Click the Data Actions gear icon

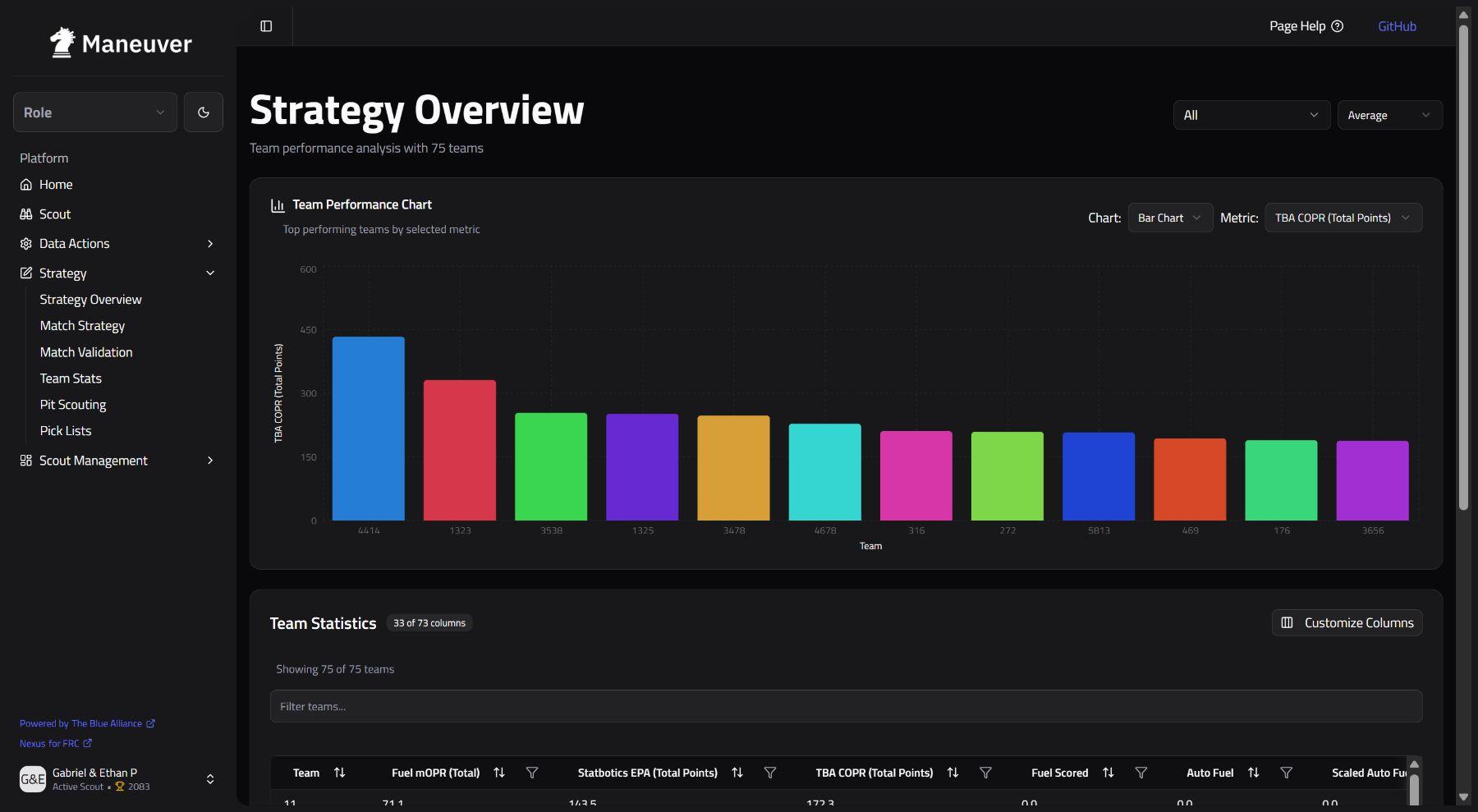(26, 244)
